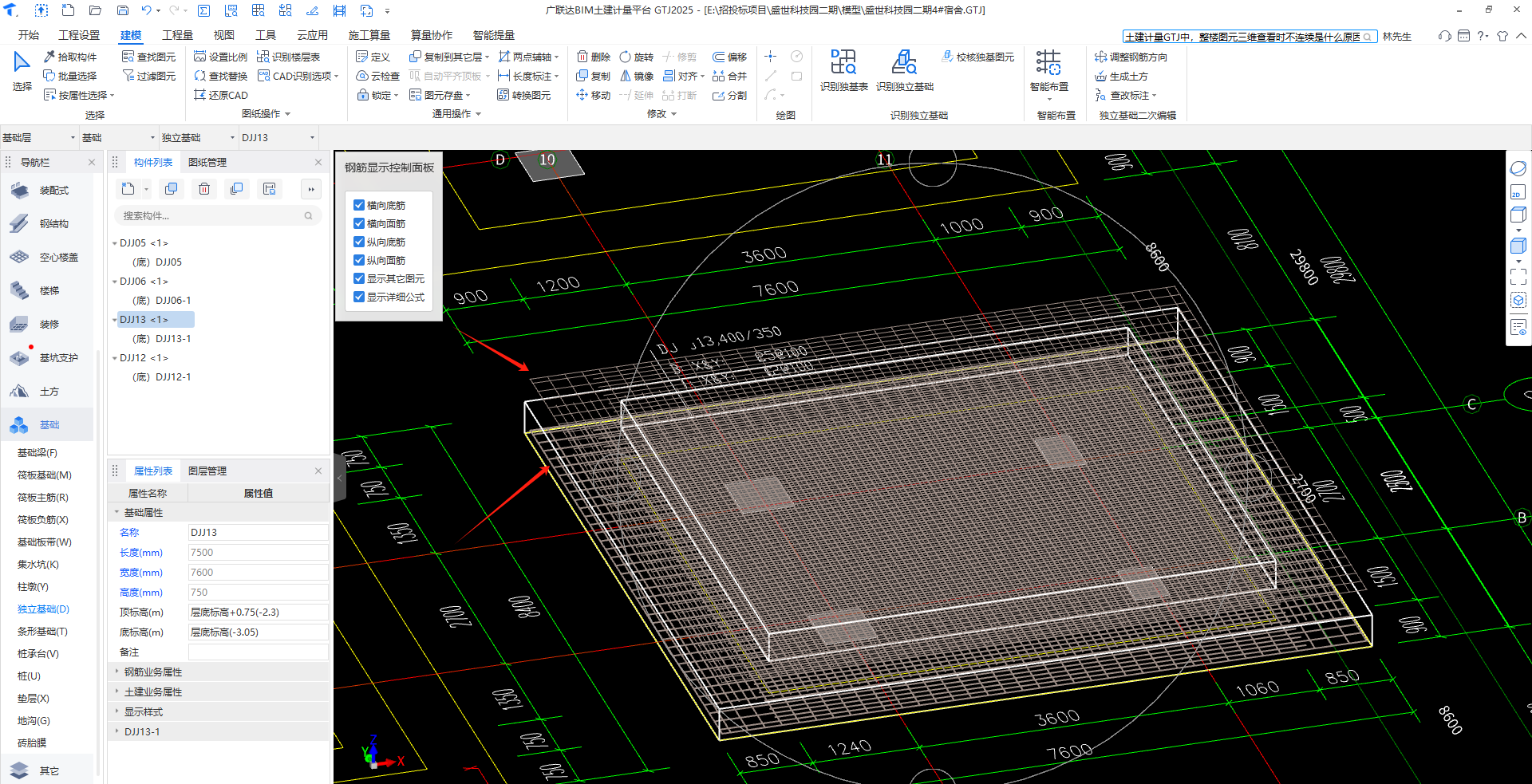
Task: Select 条形基础(T) in navigation
Action: pos(42,631)
